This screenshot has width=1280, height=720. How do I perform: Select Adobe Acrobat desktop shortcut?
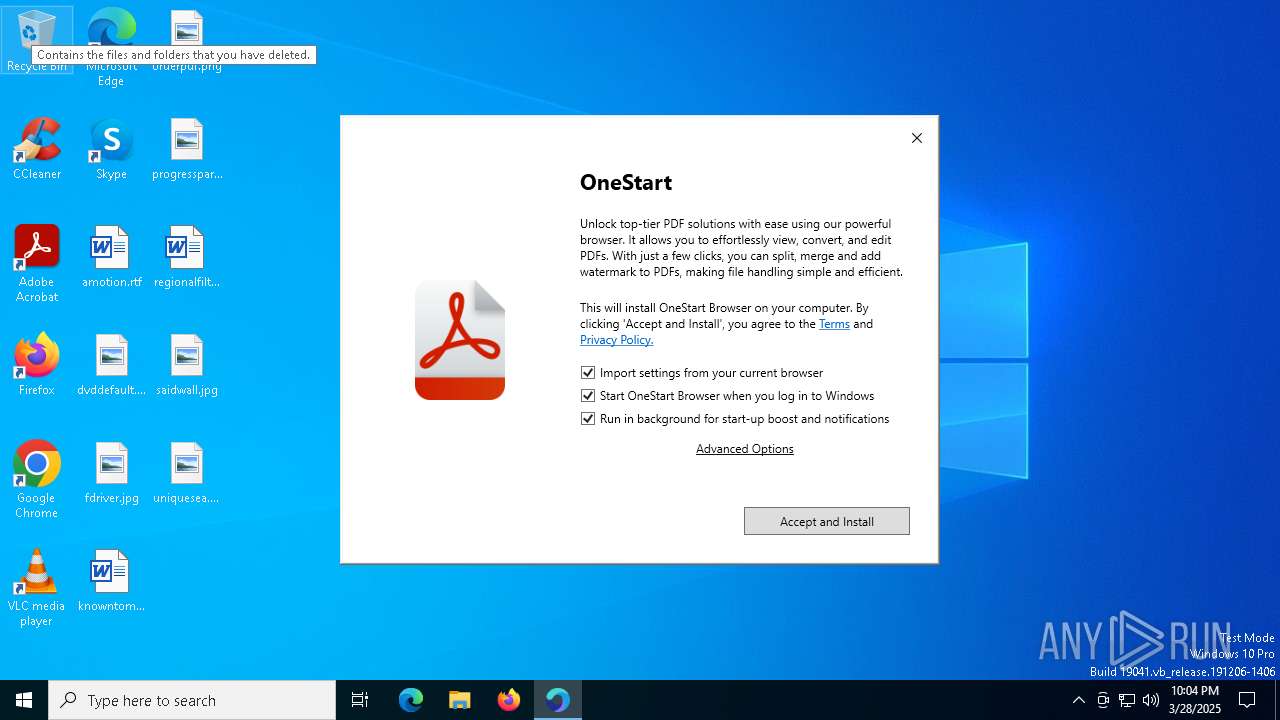point(37,264)
